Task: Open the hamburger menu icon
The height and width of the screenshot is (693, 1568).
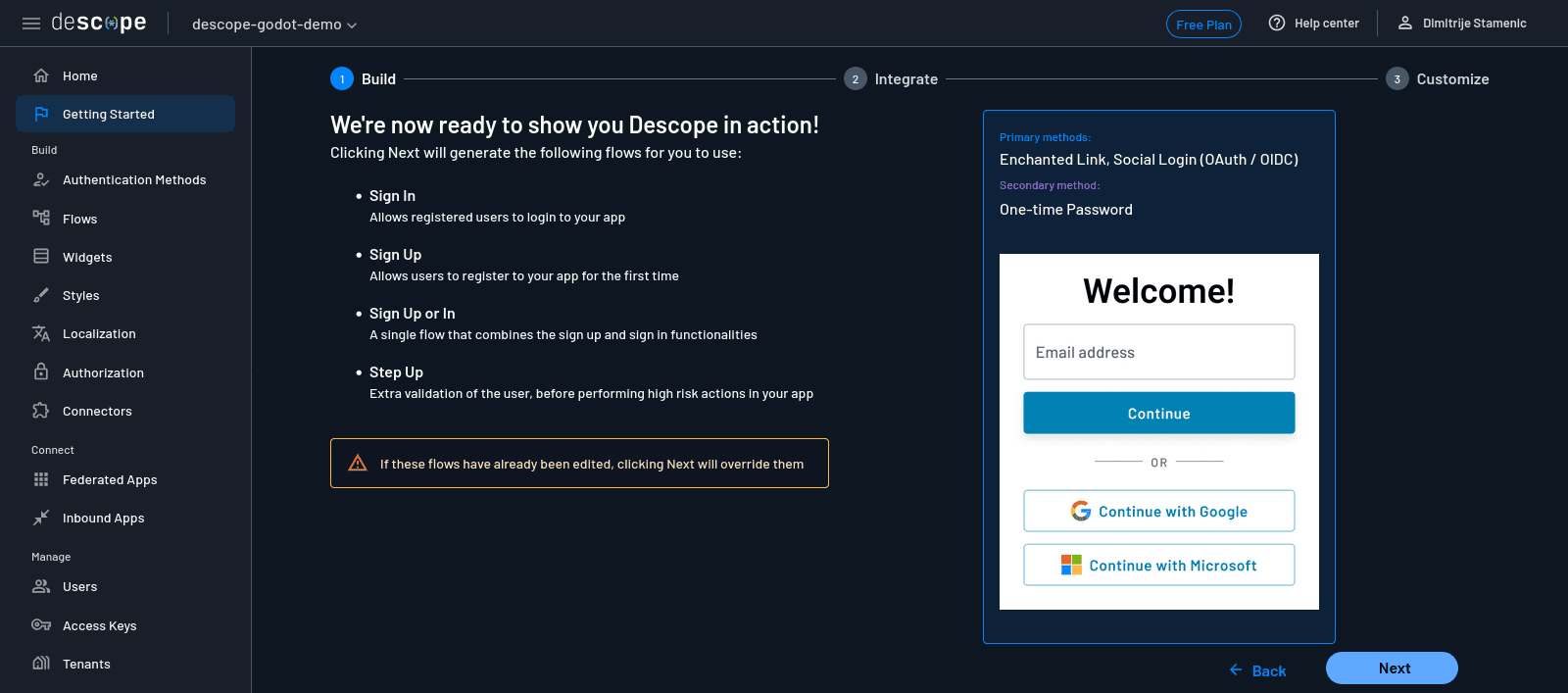Action: tap(31, 24)
